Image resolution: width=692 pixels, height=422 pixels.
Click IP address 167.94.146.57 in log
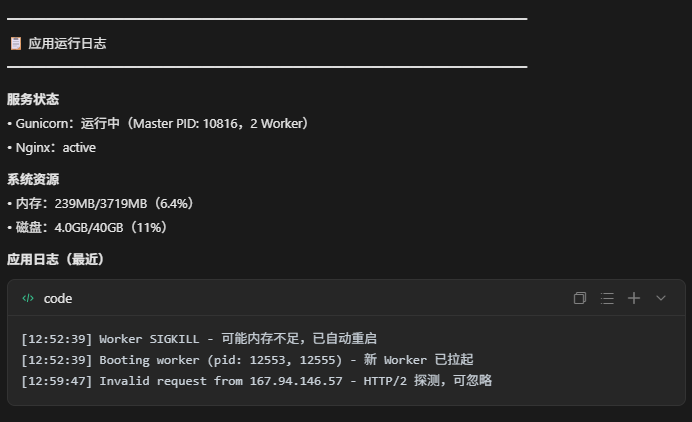296,381
